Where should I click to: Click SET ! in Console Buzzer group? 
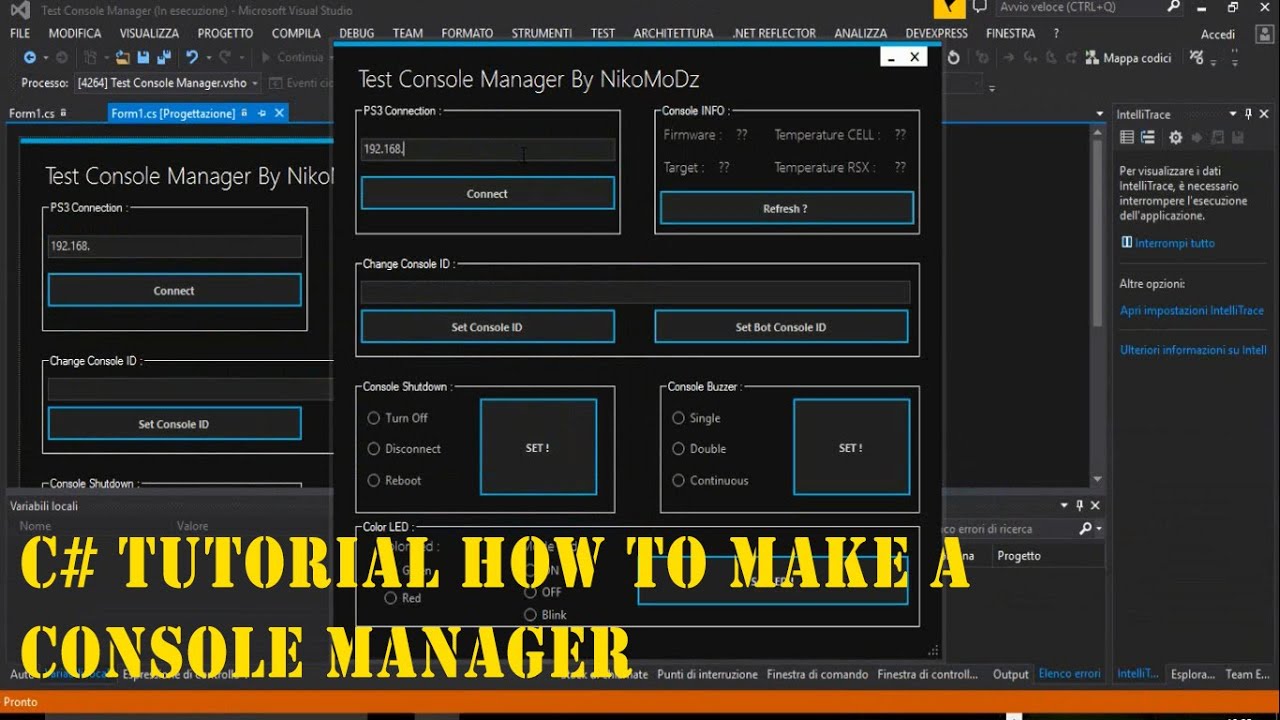click(x=851, y=448)
